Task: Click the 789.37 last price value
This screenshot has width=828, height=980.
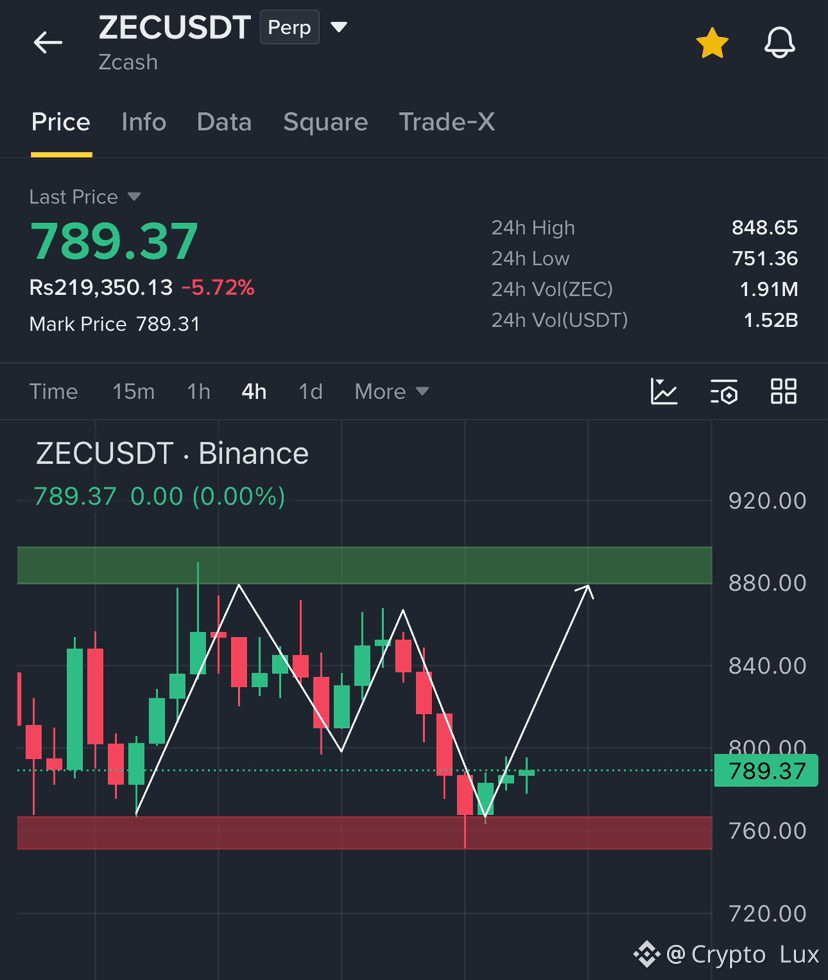Action: coord(114,241)
